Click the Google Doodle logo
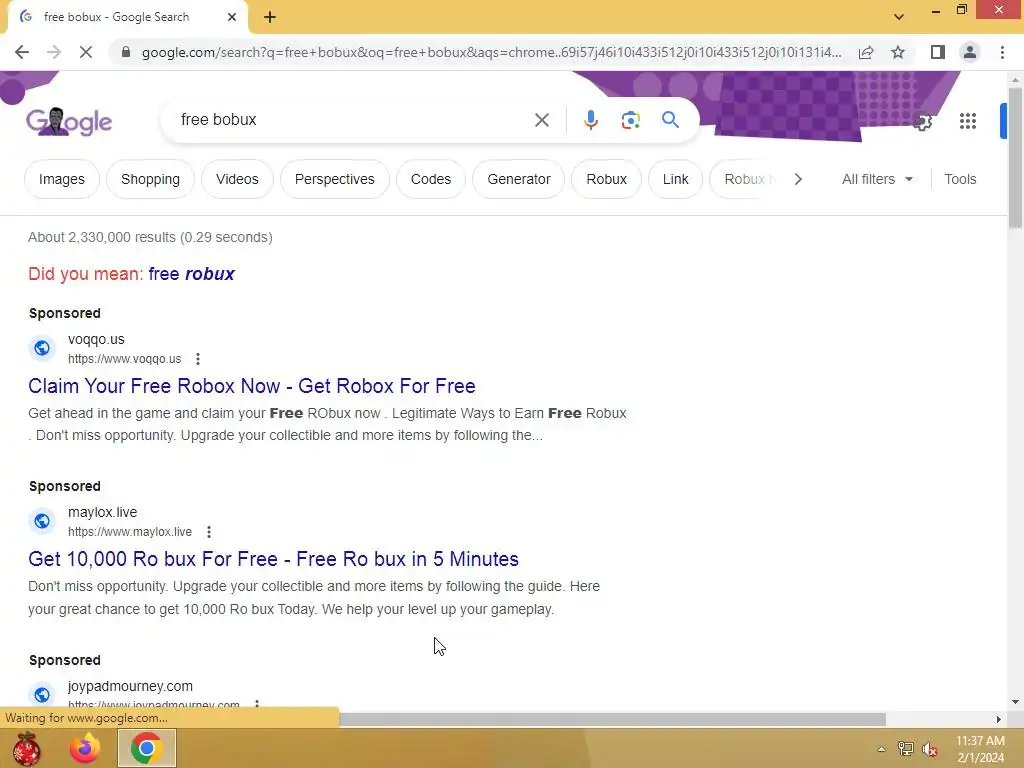The width and height of the screenshot is (1024, 768). (x=69, y=121)
